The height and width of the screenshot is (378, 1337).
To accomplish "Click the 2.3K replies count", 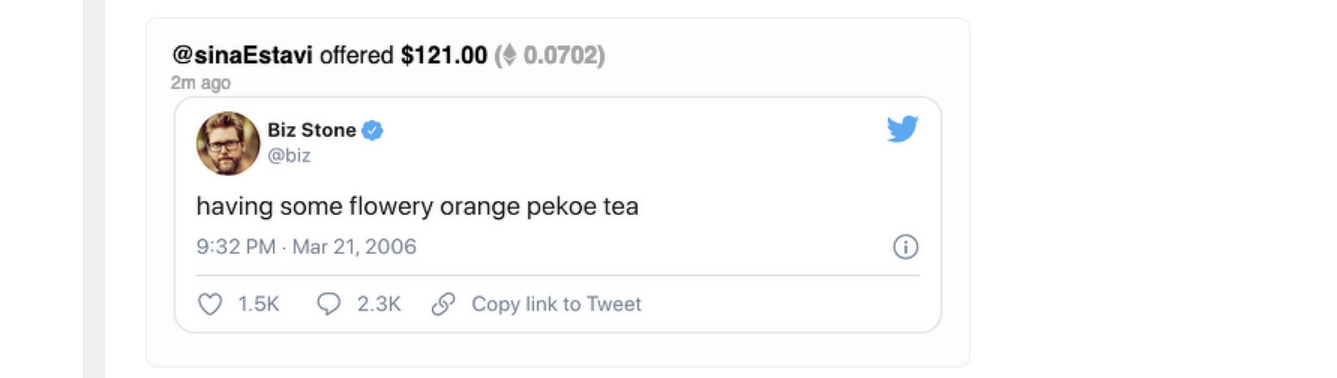I will 379,304.
